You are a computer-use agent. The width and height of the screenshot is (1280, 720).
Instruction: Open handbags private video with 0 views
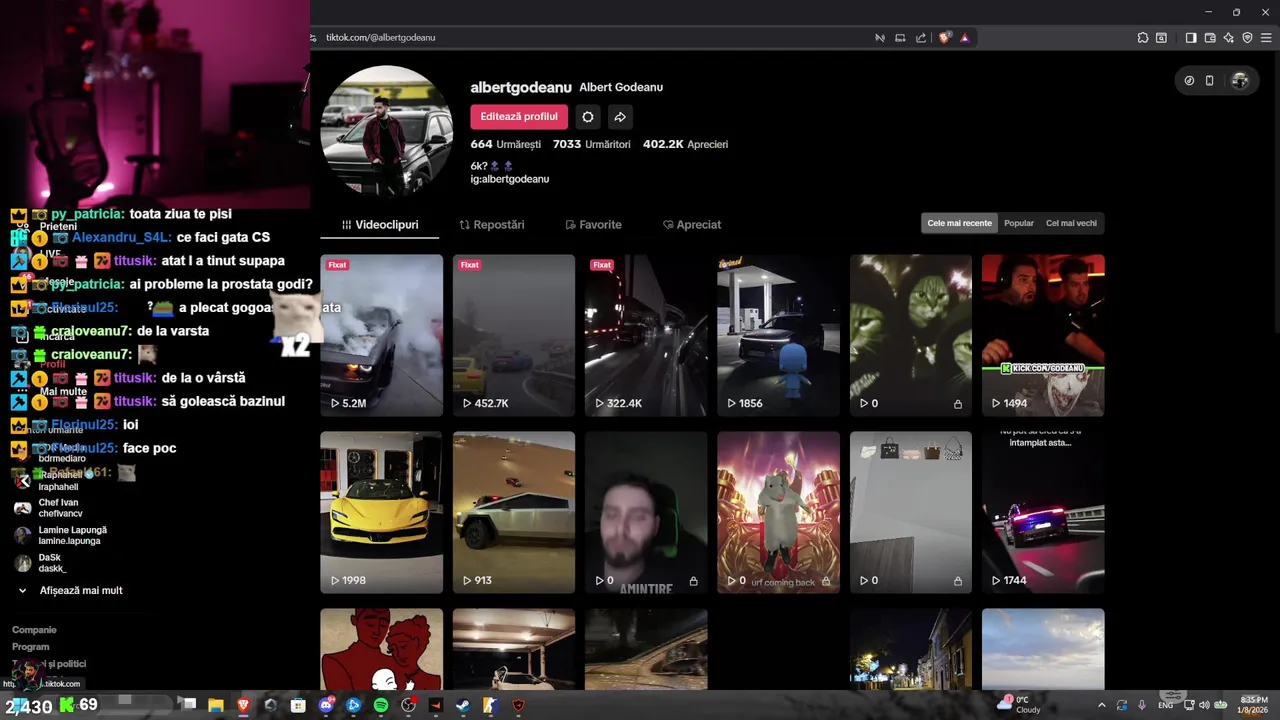coord(911,512)
